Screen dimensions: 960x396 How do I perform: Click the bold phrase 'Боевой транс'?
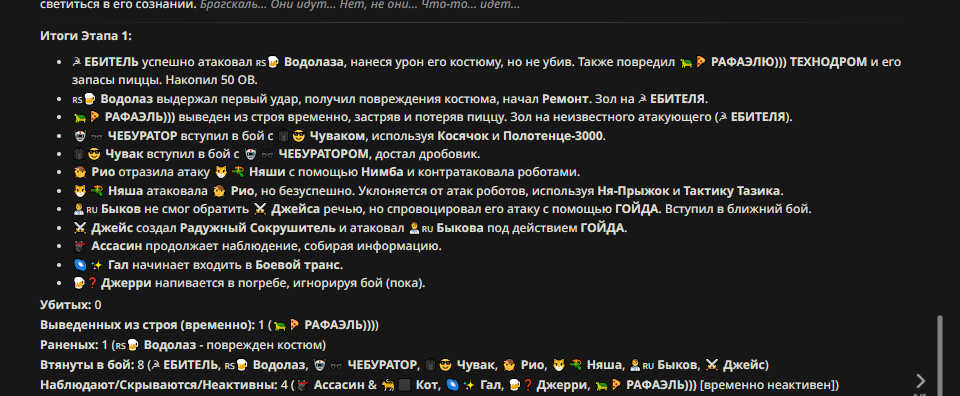(298, 264)
